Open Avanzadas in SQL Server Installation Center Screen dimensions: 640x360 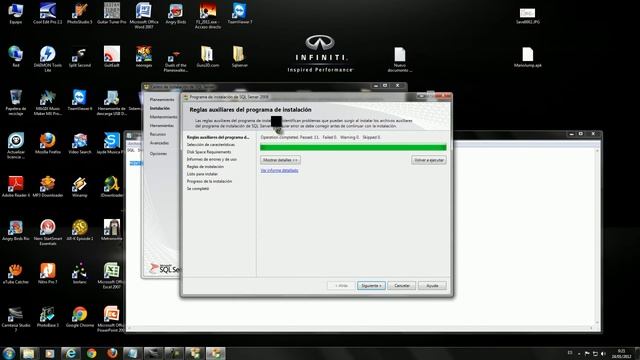click(159, 143)
